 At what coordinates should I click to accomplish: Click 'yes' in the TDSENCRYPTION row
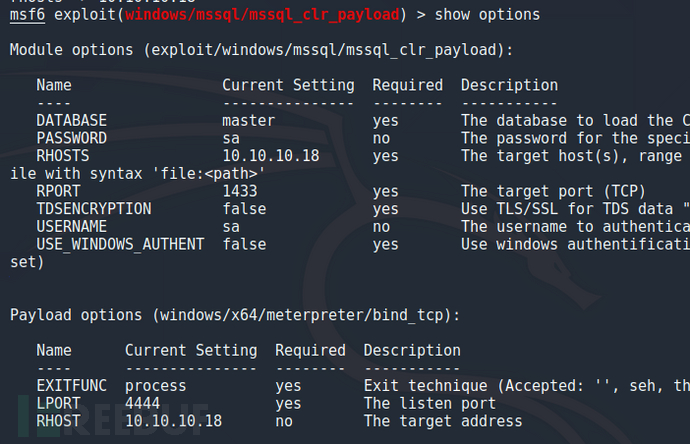pos(385,210)
